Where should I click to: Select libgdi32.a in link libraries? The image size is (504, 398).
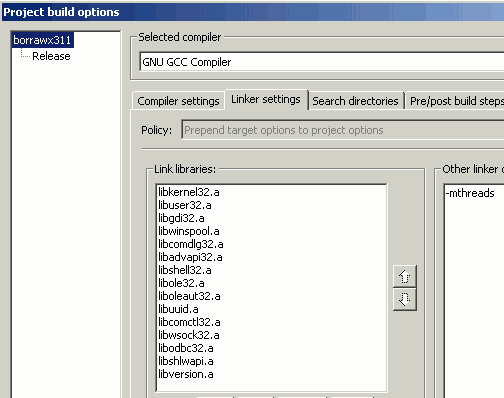181,218
